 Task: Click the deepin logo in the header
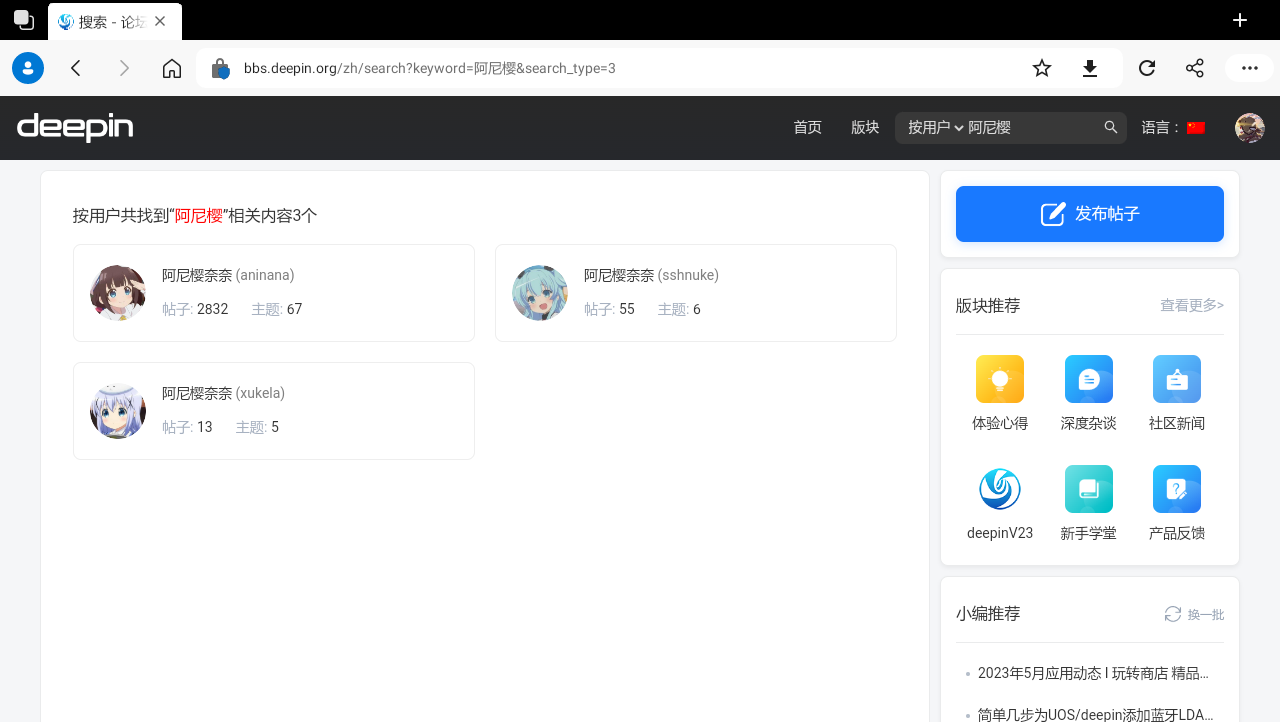pos(74,127)
